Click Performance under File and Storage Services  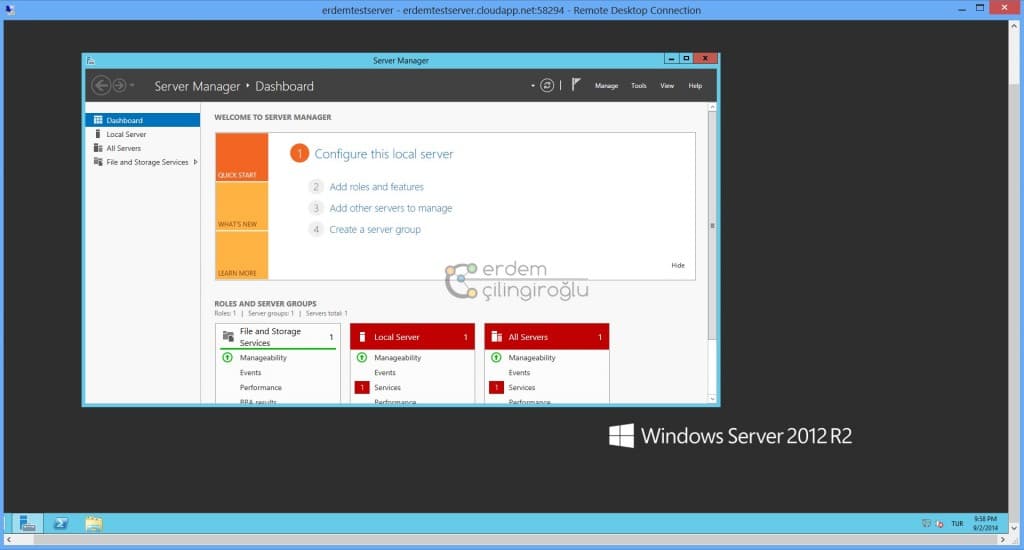[x=261, y=387]
